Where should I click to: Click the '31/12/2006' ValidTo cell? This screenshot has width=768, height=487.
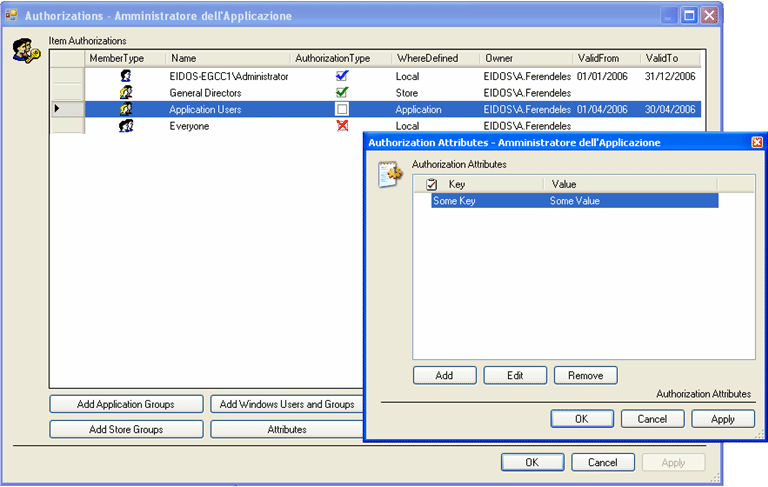click(670, 76)
